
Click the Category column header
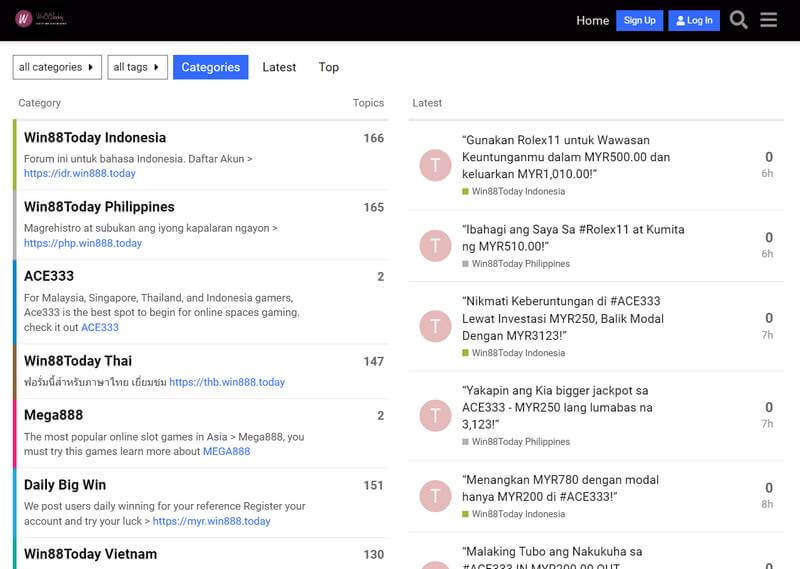pos(39,103)
